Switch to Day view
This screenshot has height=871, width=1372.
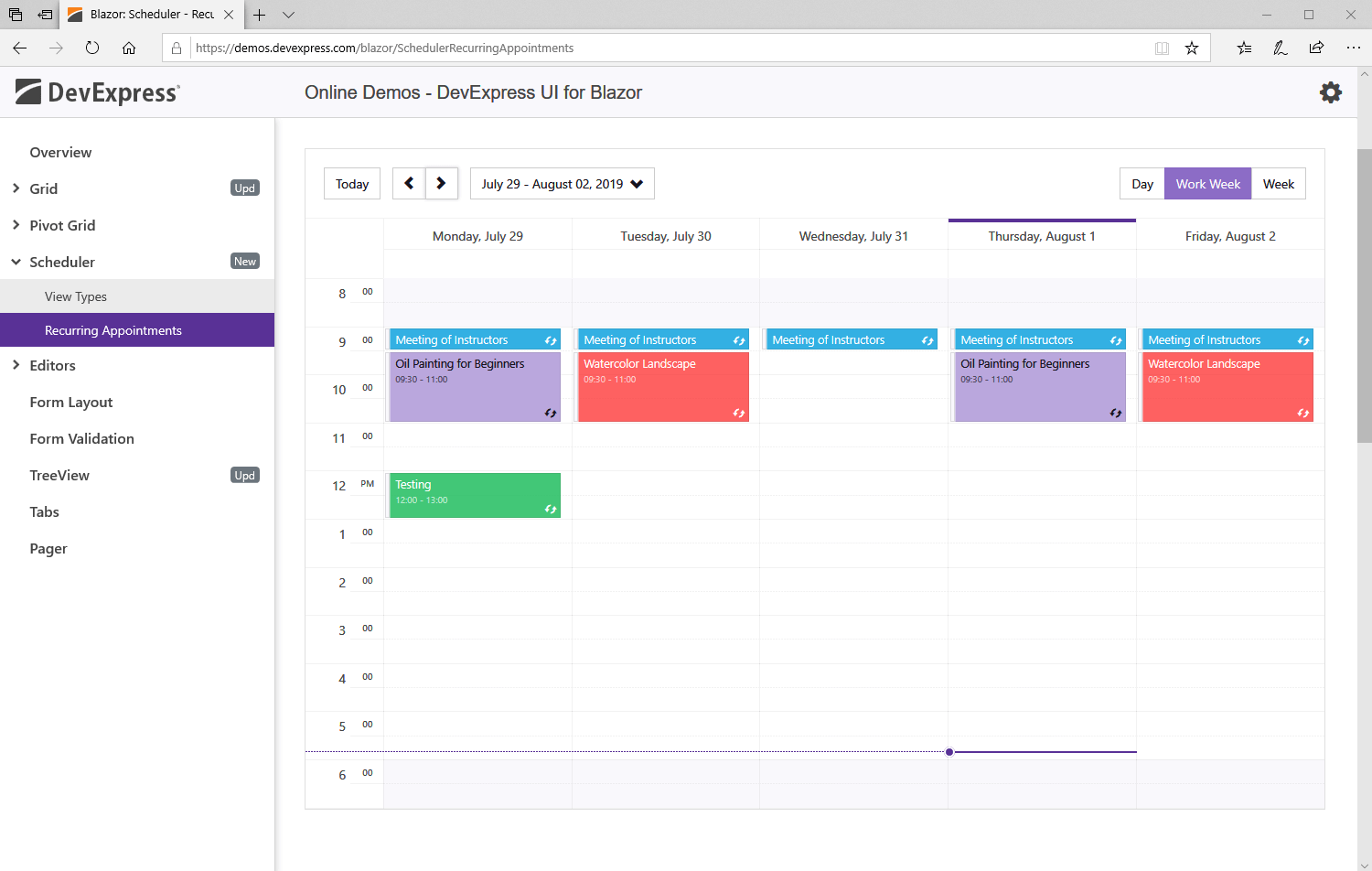pos(1142,184)
